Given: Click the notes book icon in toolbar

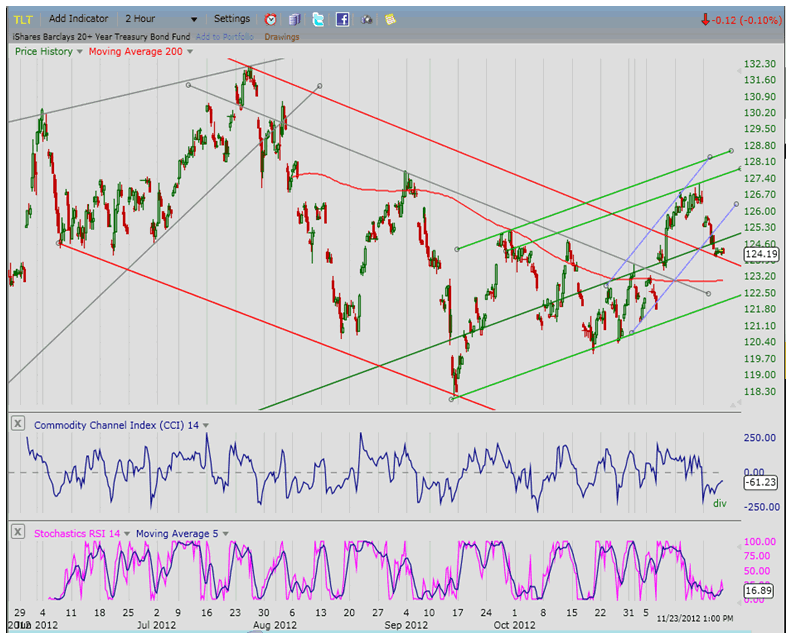Looking at the screenshot, I should tap(294, 19).
